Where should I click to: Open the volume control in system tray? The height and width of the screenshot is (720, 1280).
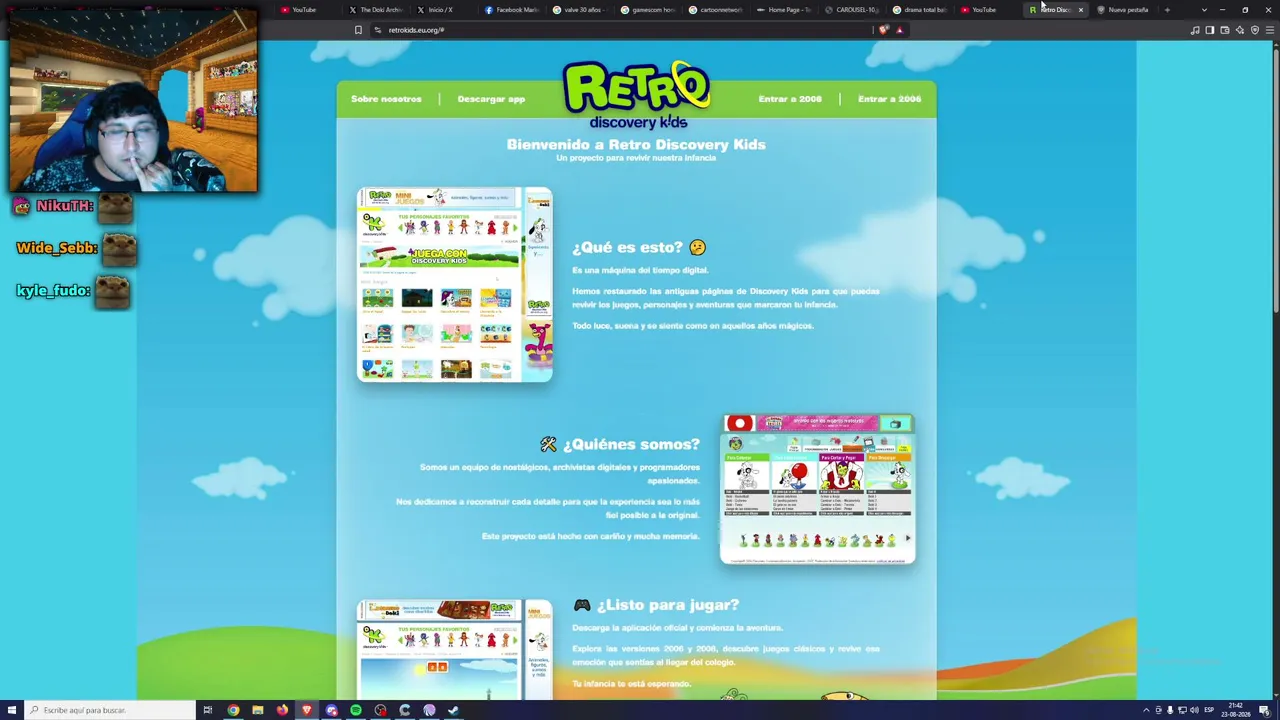1194,710
